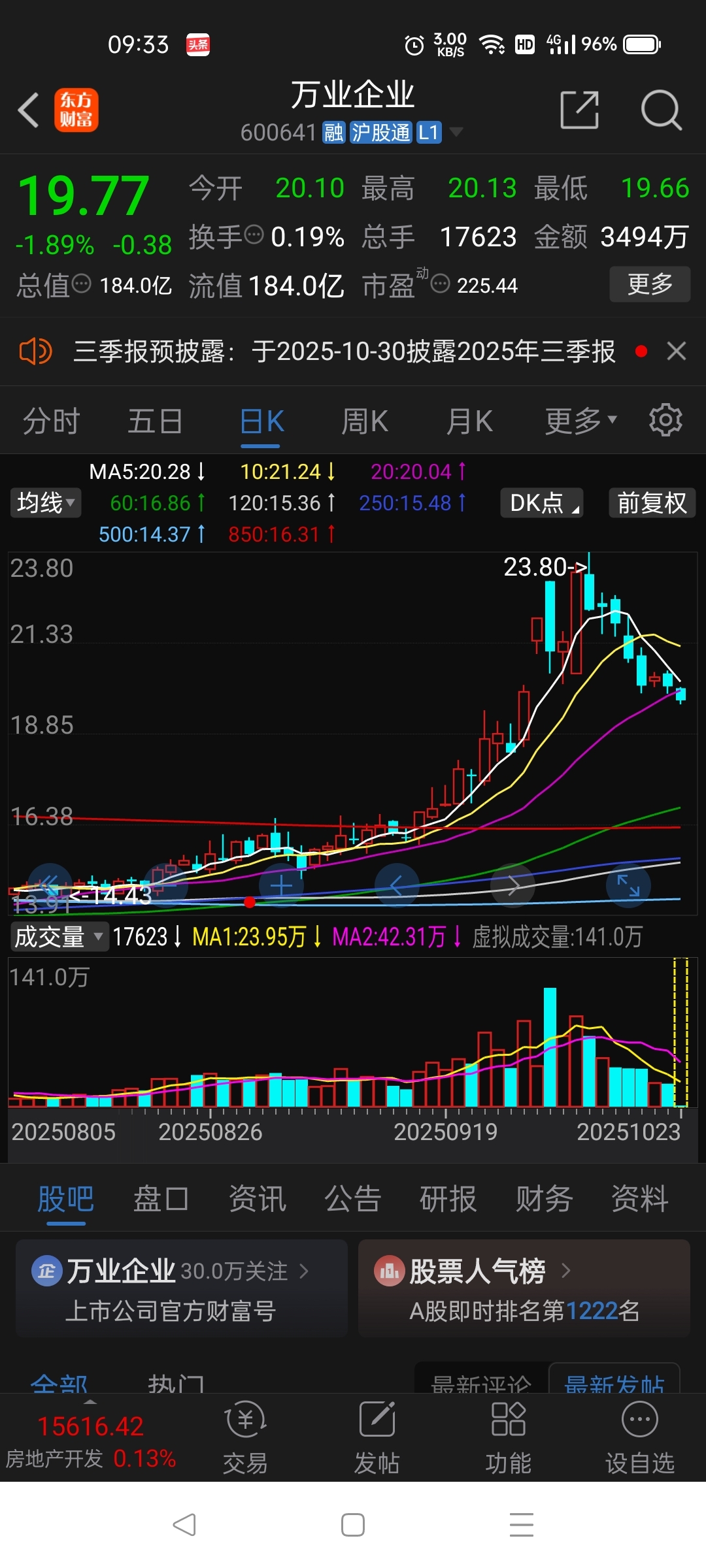Open 前复权 adjustment selector
The width and height of the screenshot is (706, 1568).
click(x=652, y=503)
